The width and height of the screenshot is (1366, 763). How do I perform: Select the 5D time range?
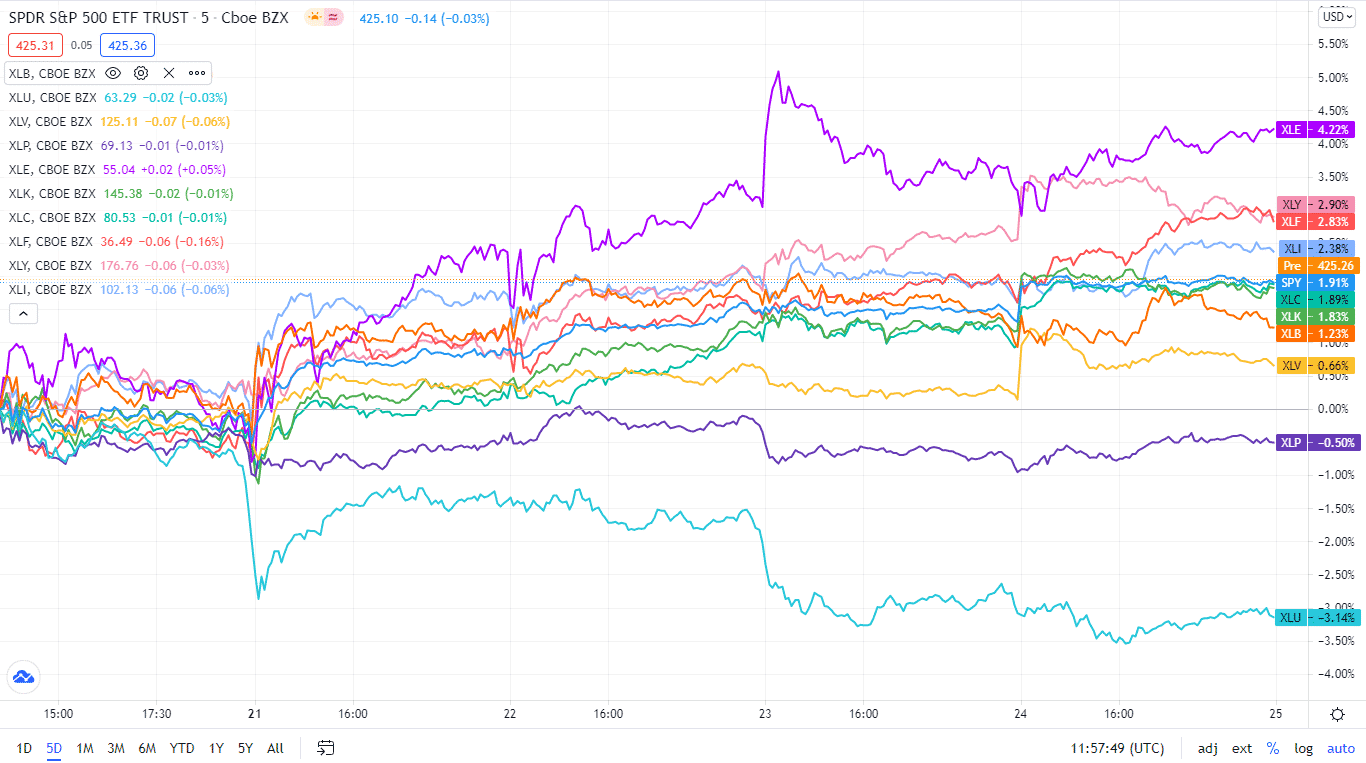click(54, 748)
